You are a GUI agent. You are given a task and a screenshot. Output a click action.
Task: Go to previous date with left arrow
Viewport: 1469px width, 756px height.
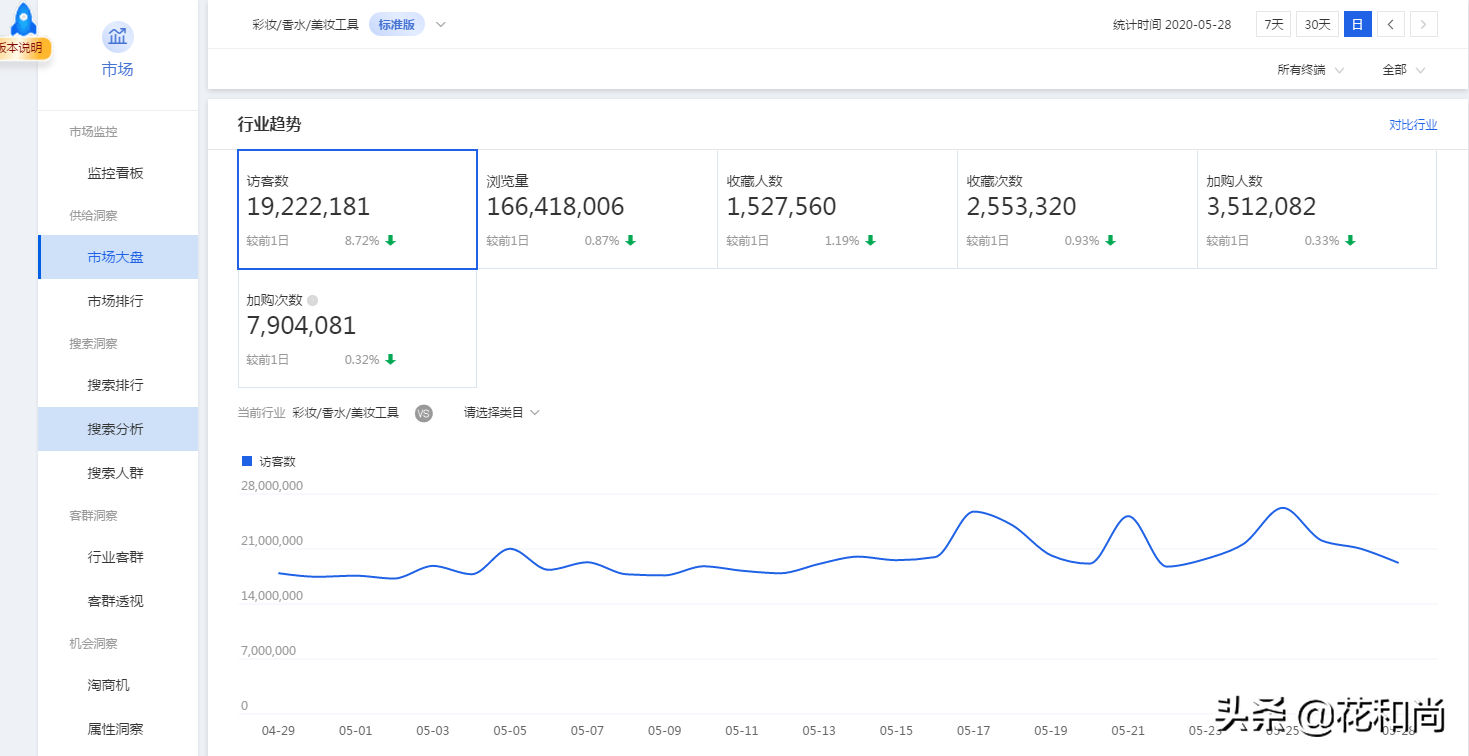[x=1390, y=25]
